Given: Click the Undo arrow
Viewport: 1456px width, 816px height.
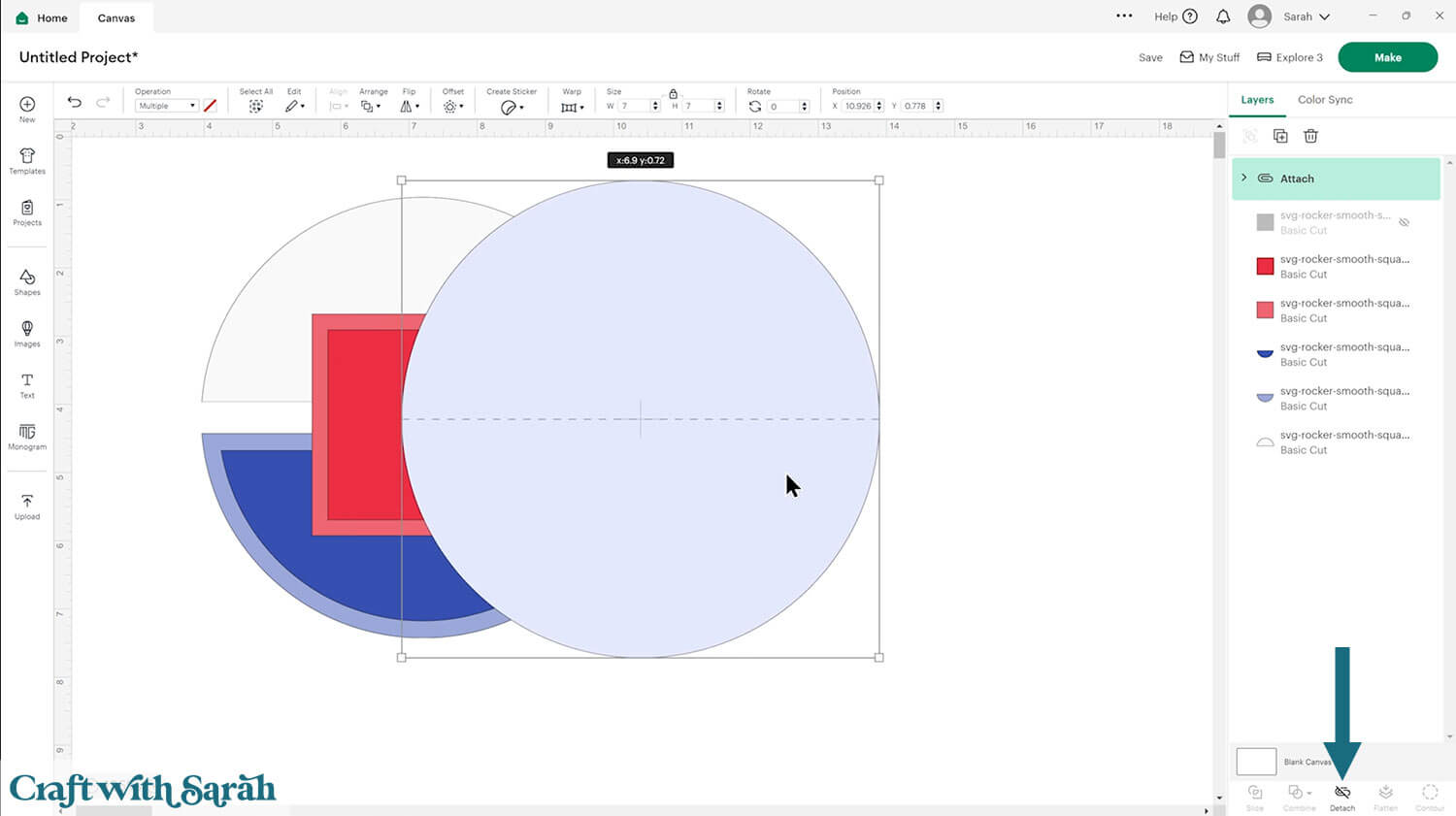Looking at the screenshot, I should tap(75, 103).
